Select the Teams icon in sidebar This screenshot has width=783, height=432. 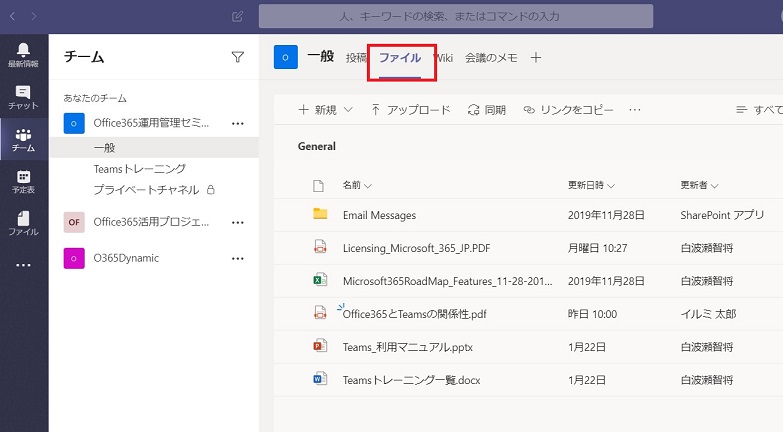click(23, 140)
